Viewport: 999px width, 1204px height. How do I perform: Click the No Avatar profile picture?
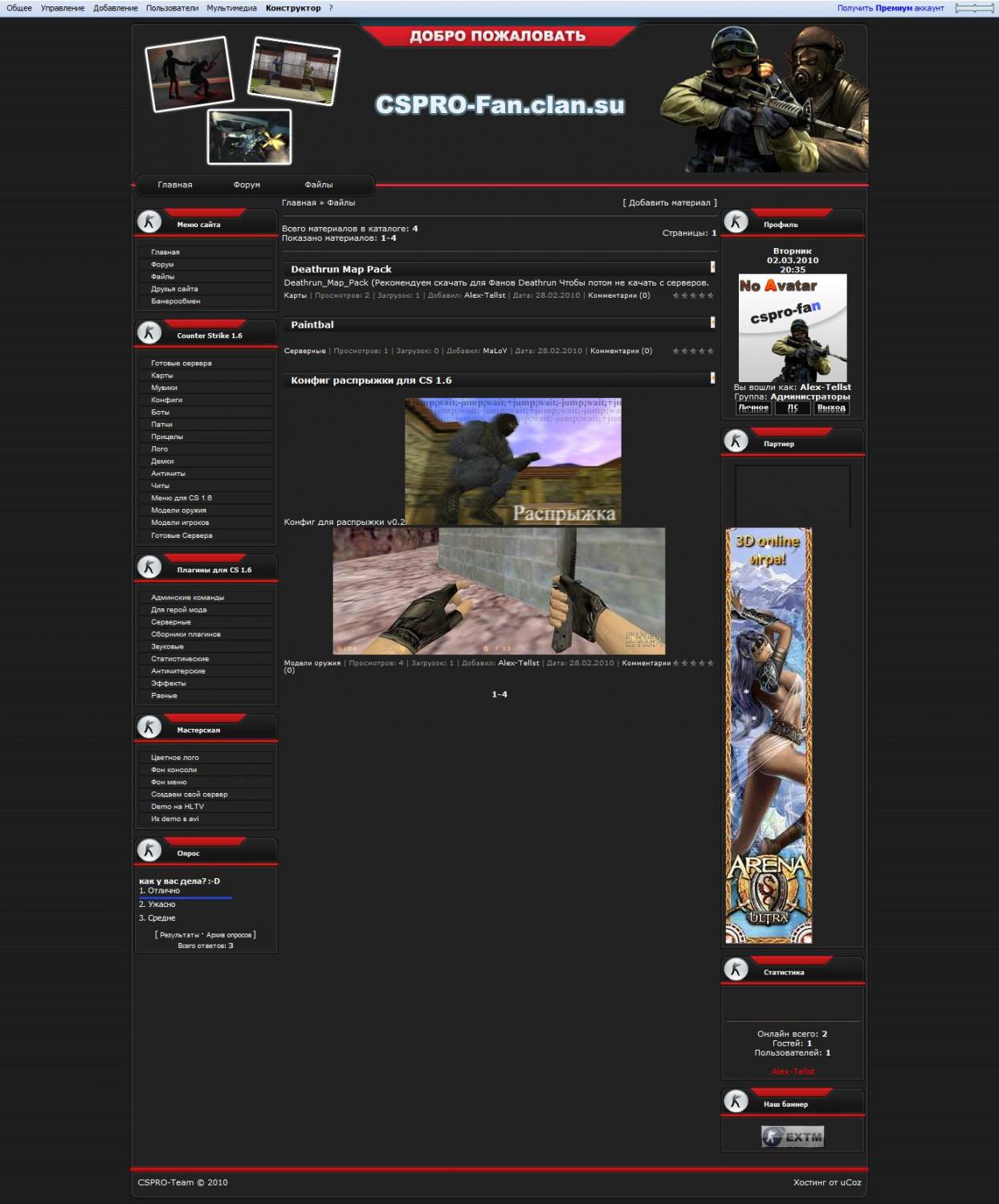click(793, 327)
